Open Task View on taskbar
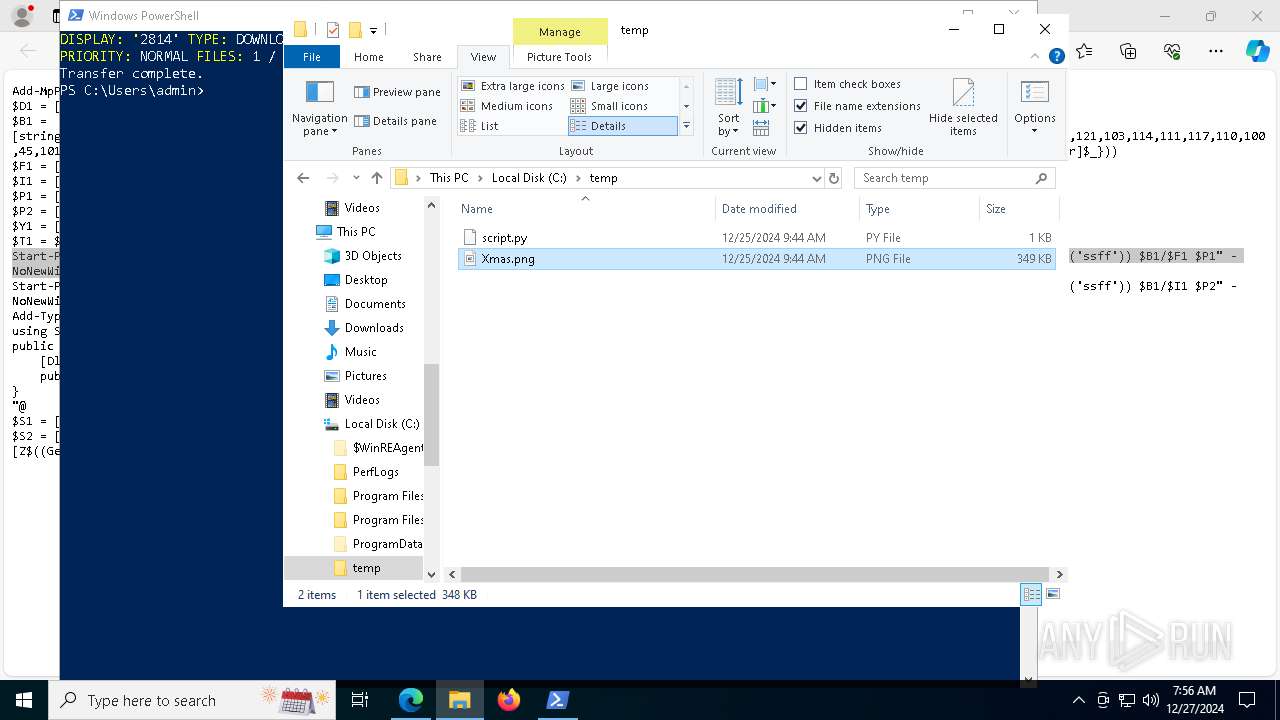This screenshot has height=720, width=1280. [x=361, y=700]
